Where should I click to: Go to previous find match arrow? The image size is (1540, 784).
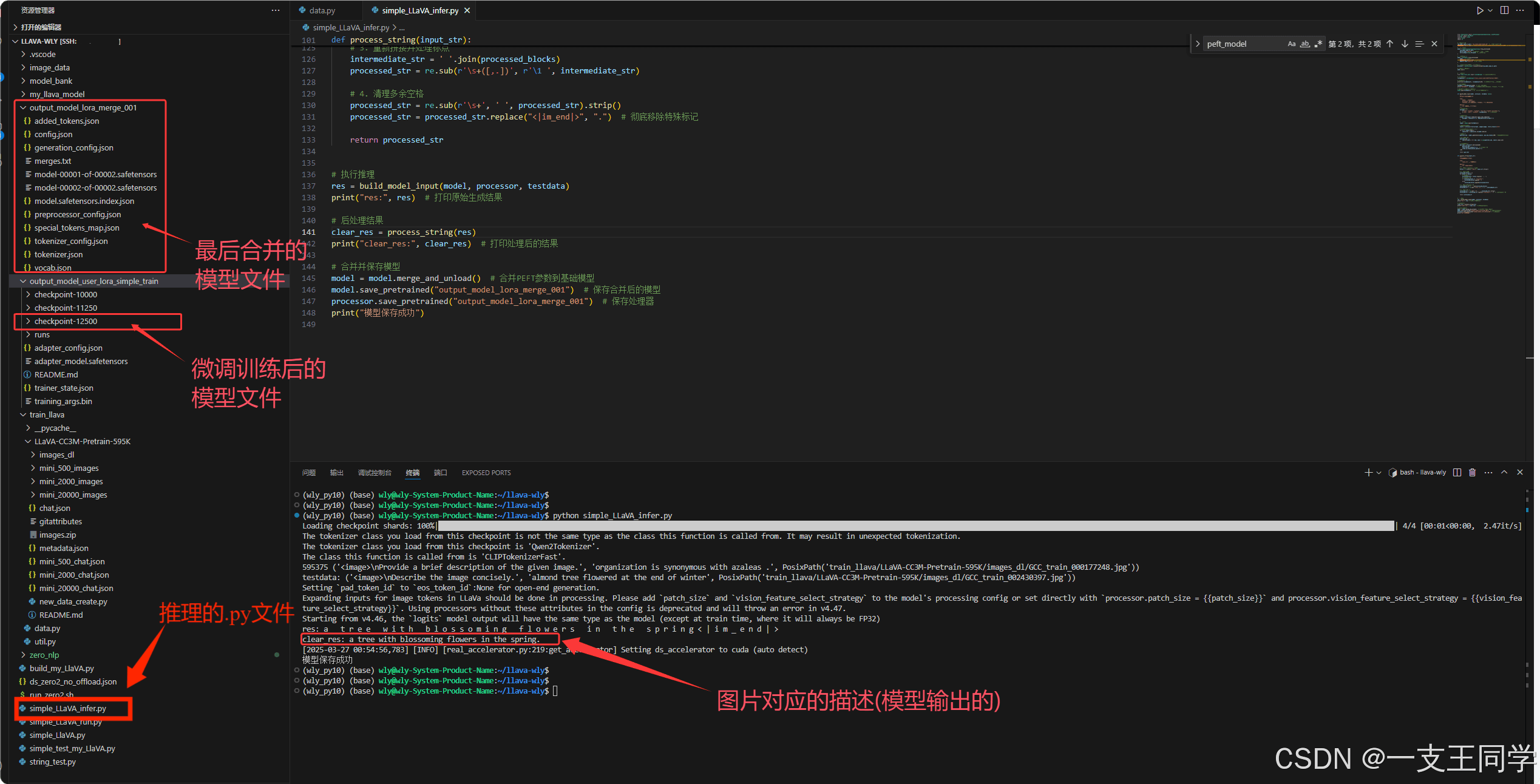(x=1389, y=44)
